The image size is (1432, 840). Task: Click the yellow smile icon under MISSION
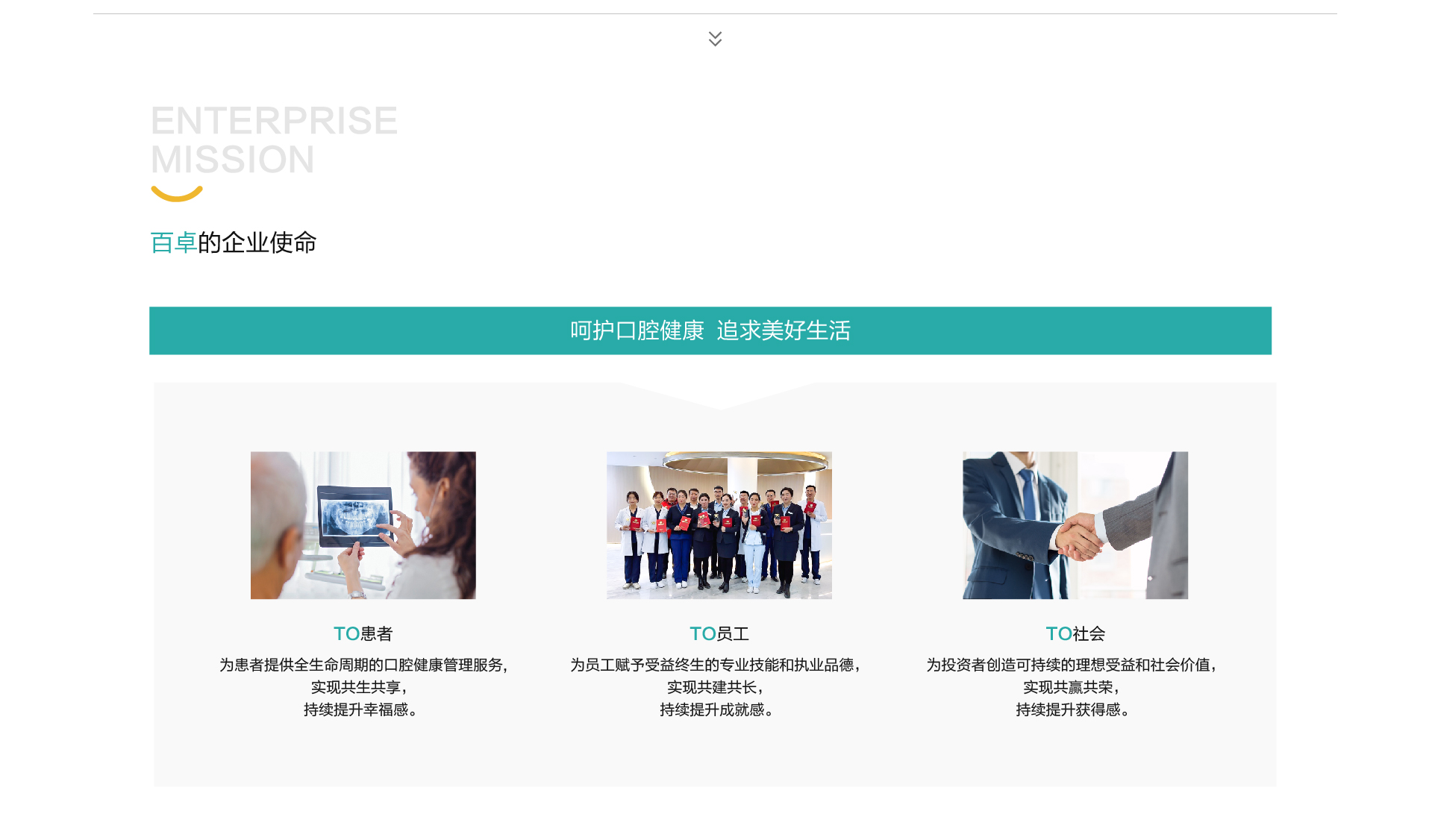pyautogui.click(x=177, y=193)
